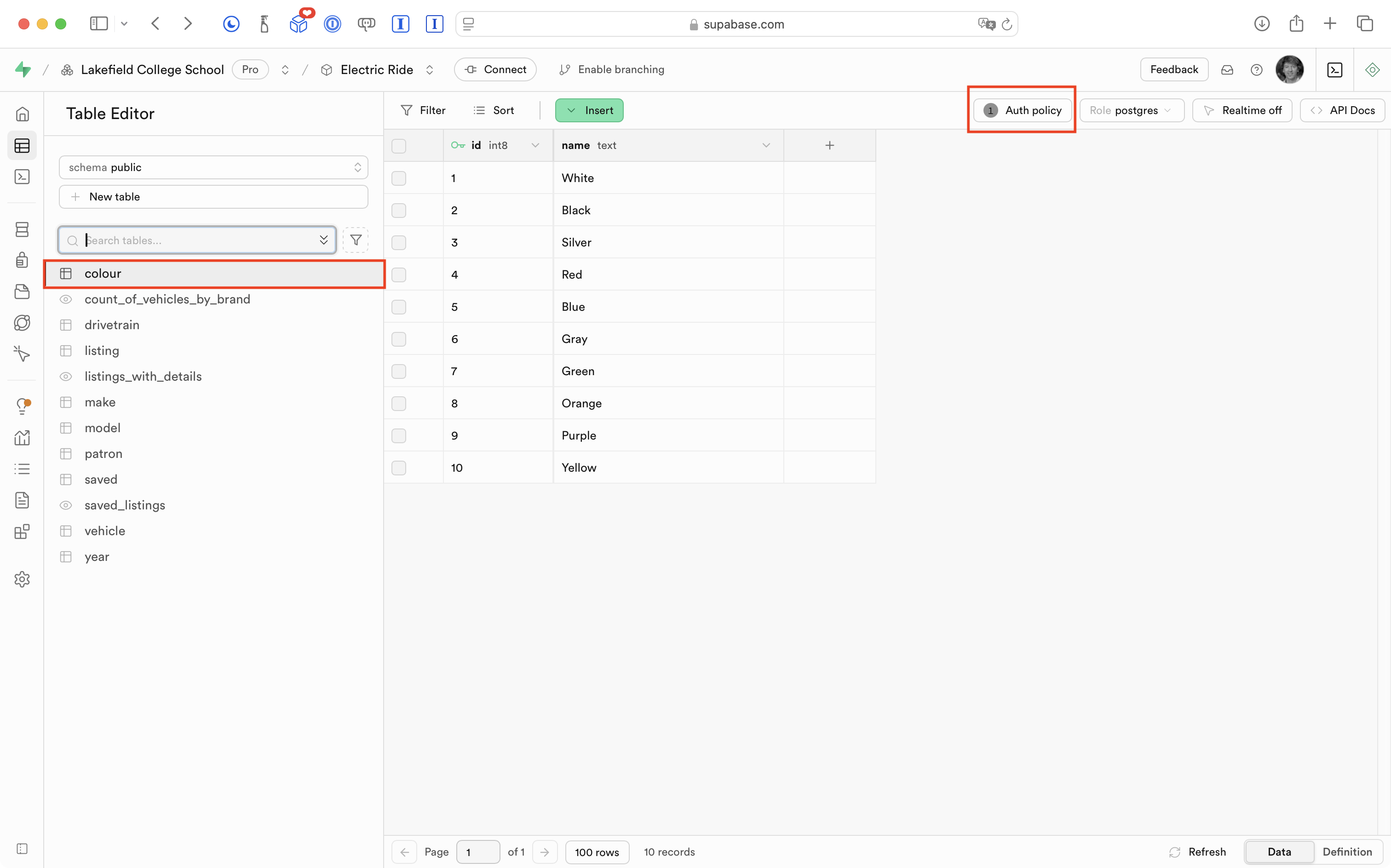
Task: Switch to the Definition tab
Action: coord(1347,851)
